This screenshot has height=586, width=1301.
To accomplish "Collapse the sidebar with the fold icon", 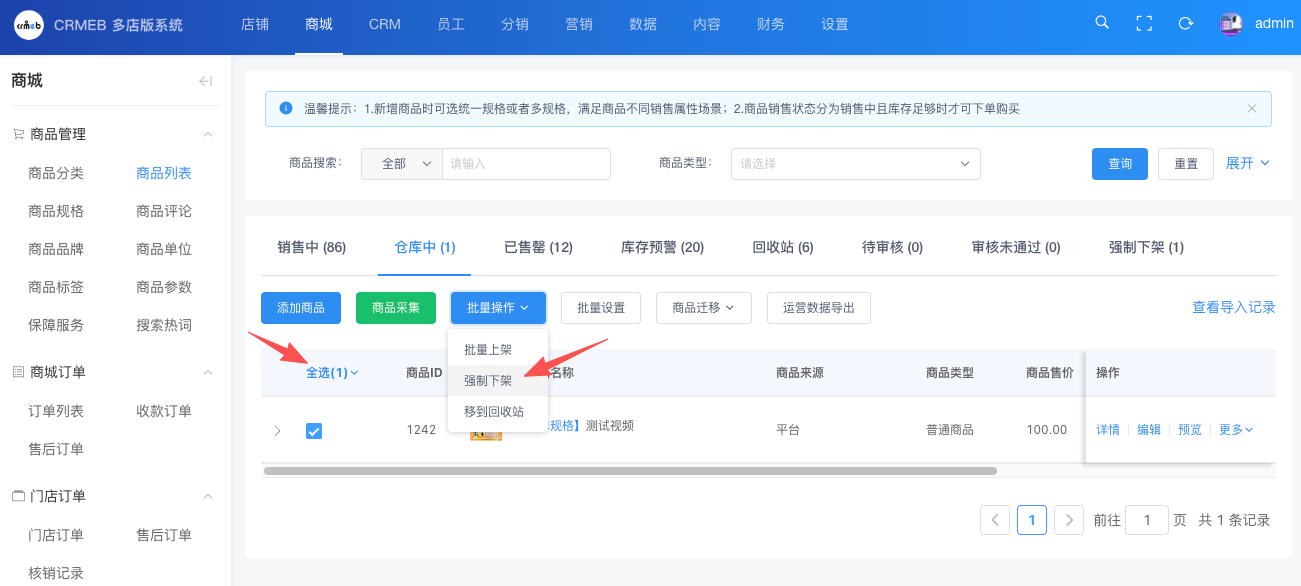I will click(x=205, y=81).
